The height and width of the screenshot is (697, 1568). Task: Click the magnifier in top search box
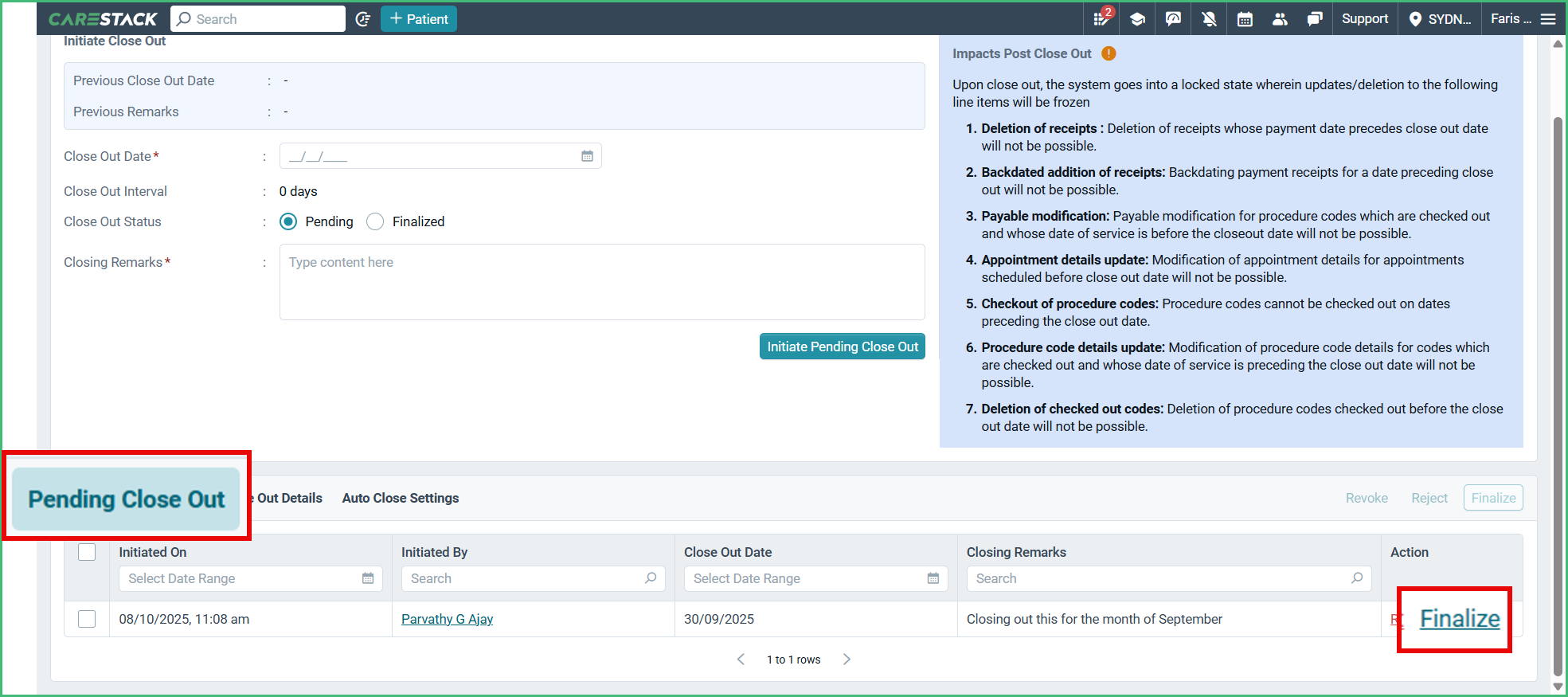tap(184, 19)
